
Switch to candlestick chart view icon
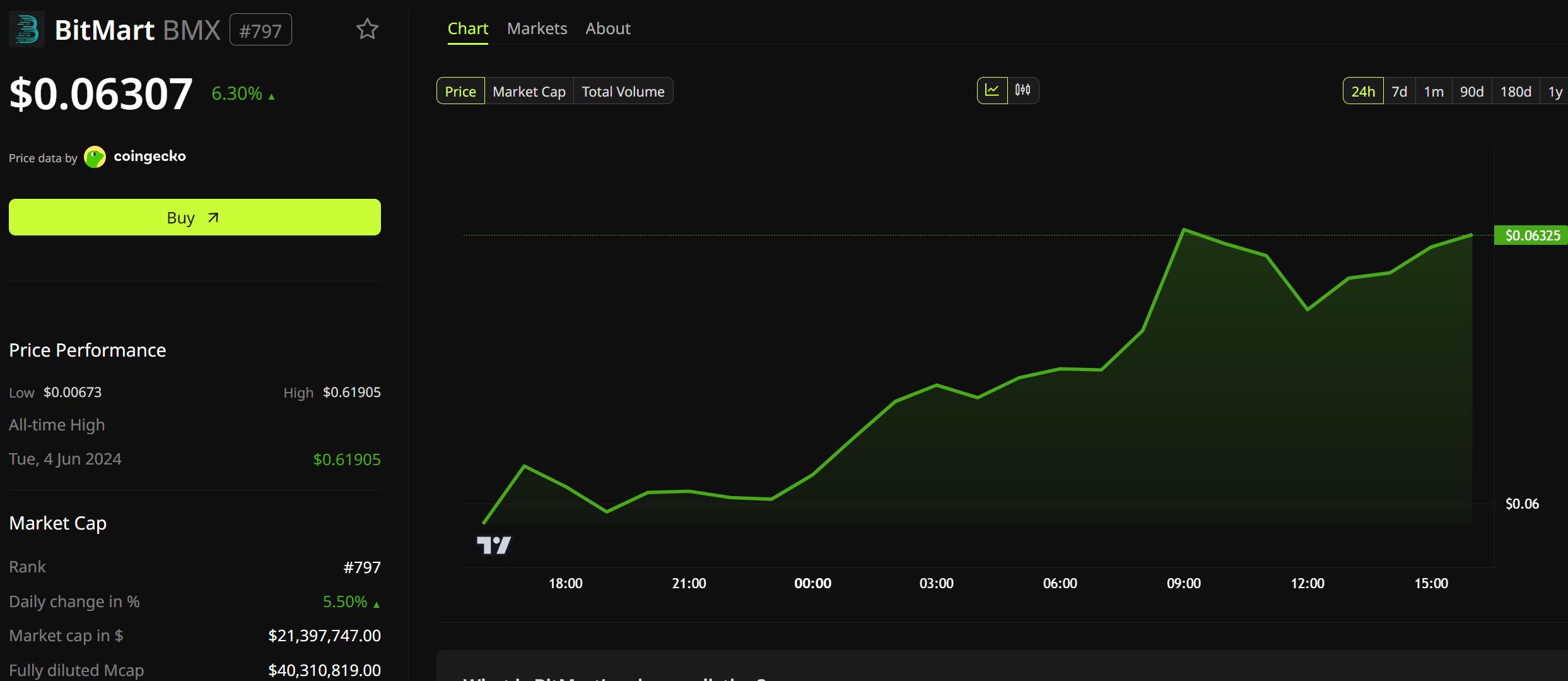click(1023, 90)
